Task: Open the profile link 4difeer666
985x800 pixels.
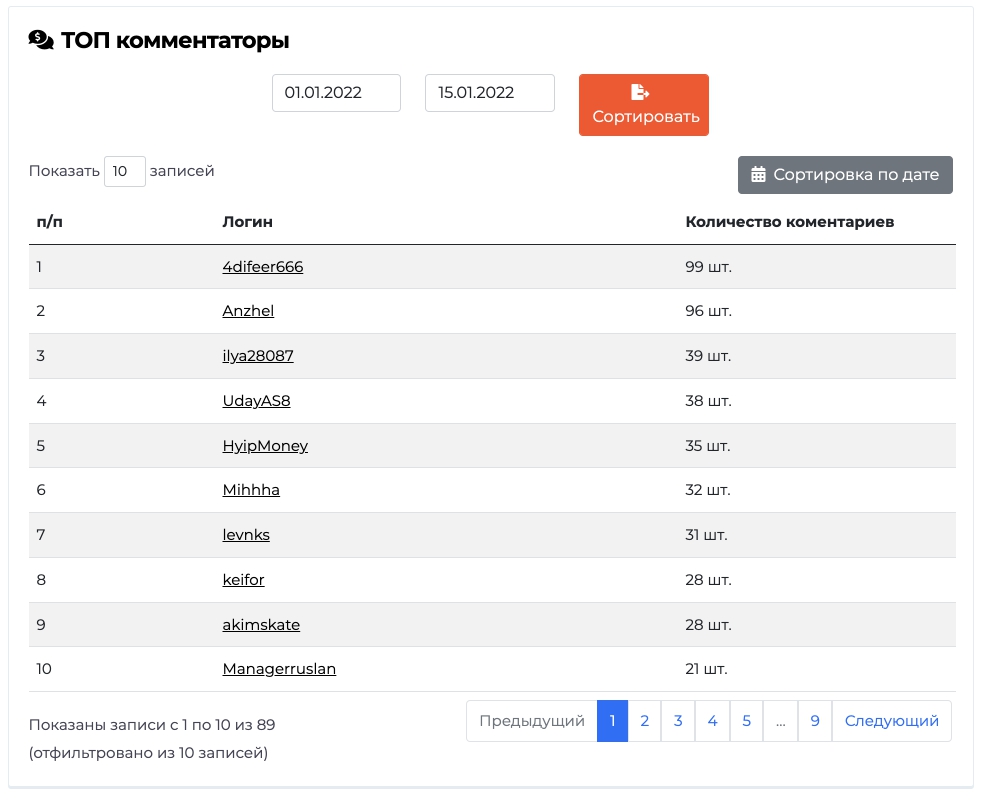Action: (263, 267)
